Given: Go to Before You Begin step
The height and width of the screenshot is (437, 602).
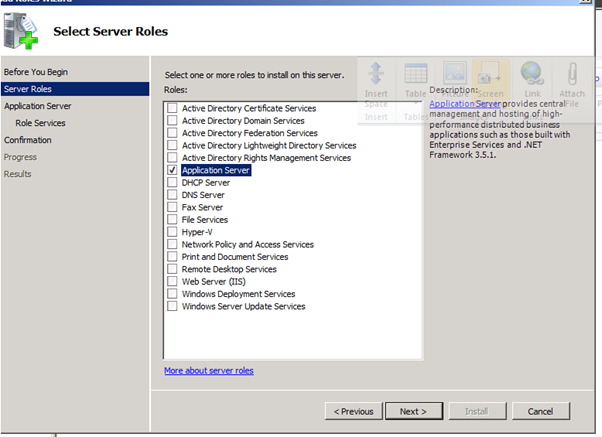Looking at the screenshot, I should click(x=36, y=72).
